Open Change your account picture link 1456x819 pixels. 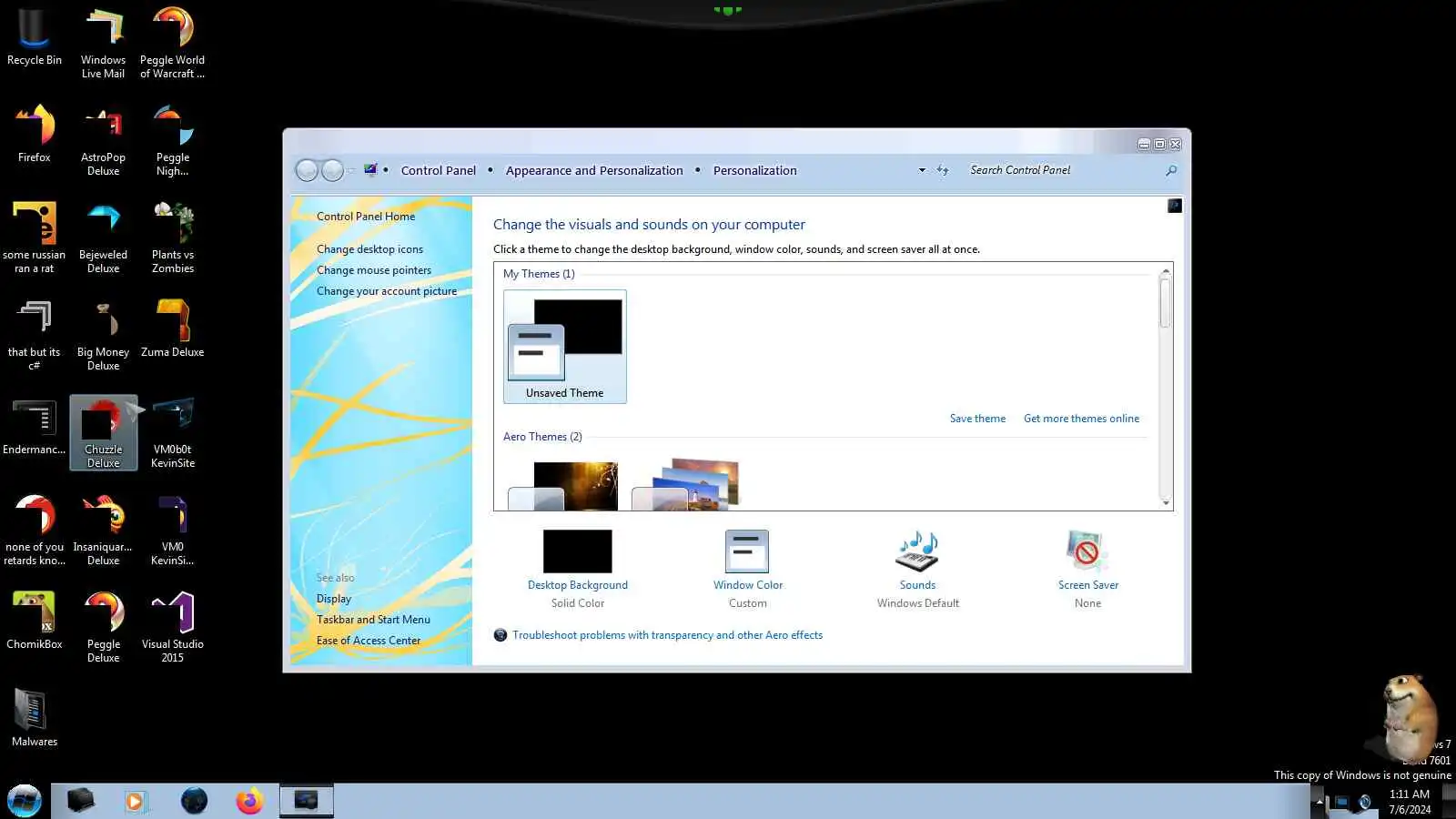(x=387, y=291)
